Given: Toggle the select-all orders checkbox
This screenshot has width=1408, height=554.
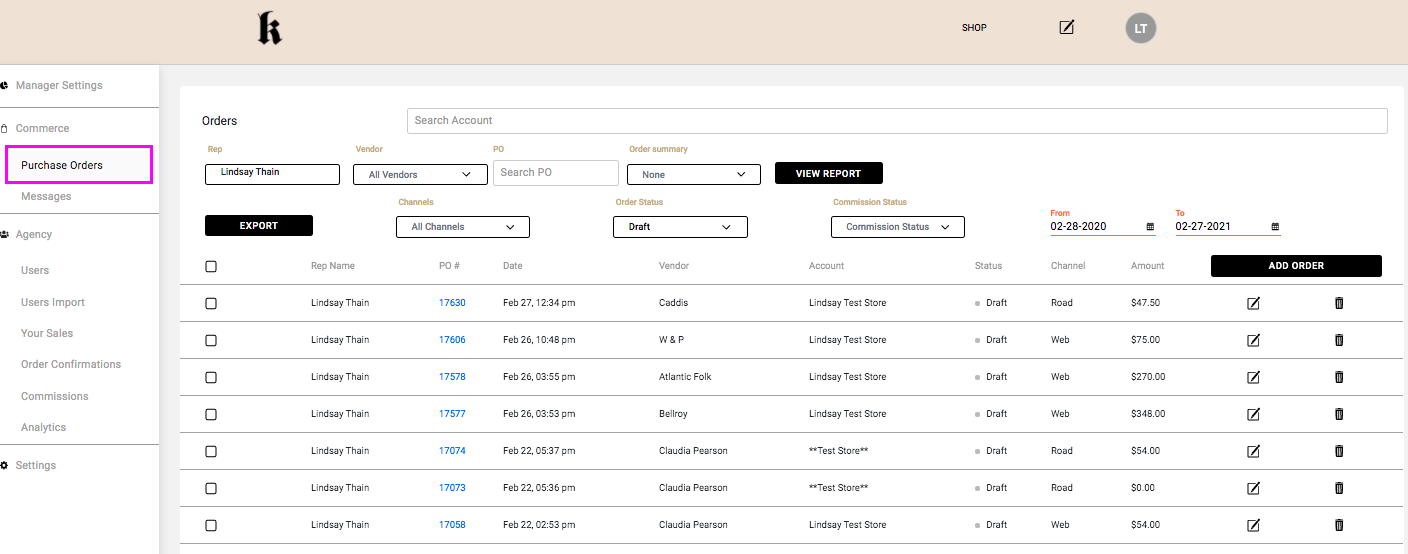Looking at the screenshot, I should click(x=211, y=267).
